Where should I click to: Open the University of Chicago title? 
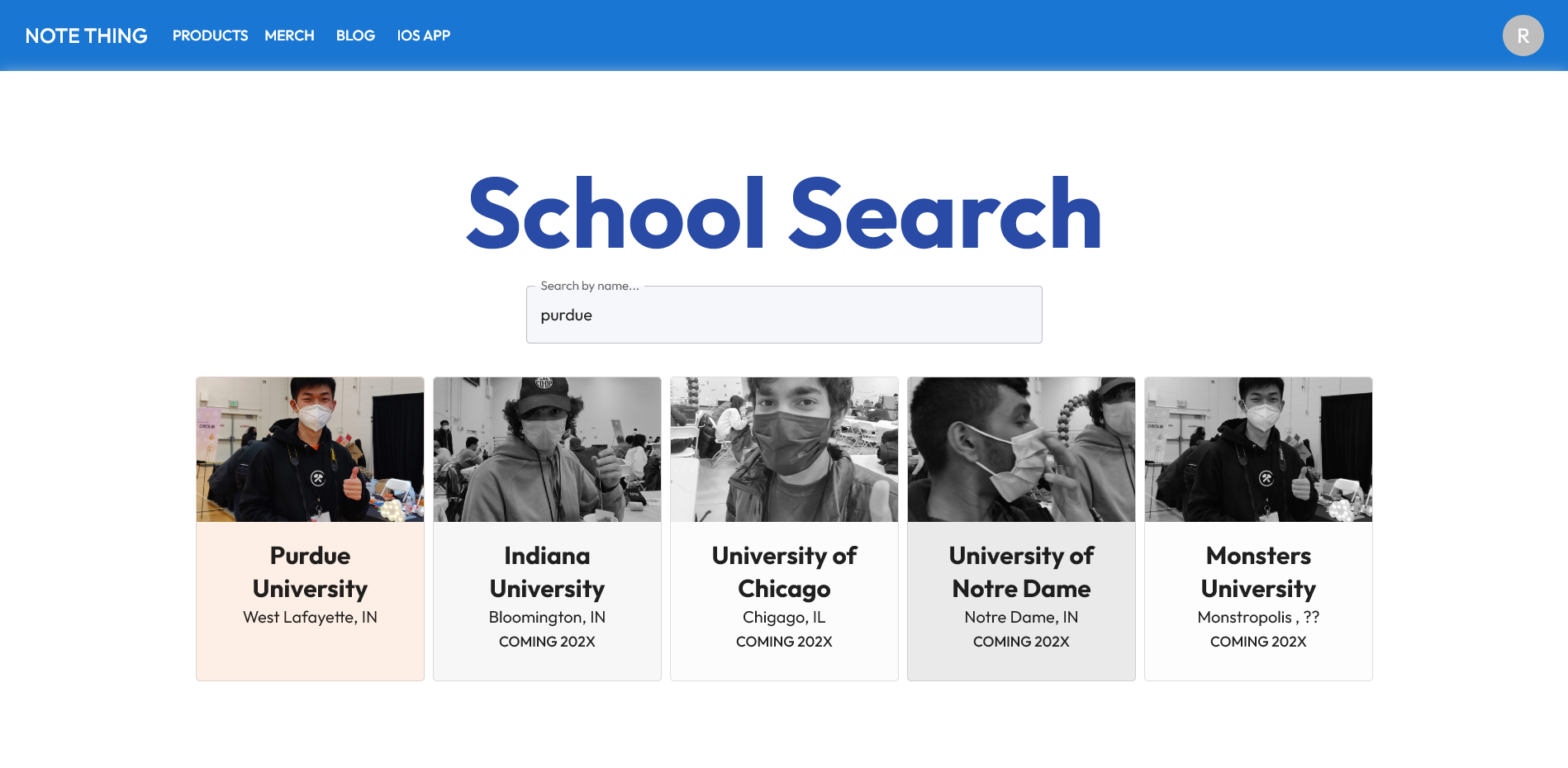click(784, 571)
